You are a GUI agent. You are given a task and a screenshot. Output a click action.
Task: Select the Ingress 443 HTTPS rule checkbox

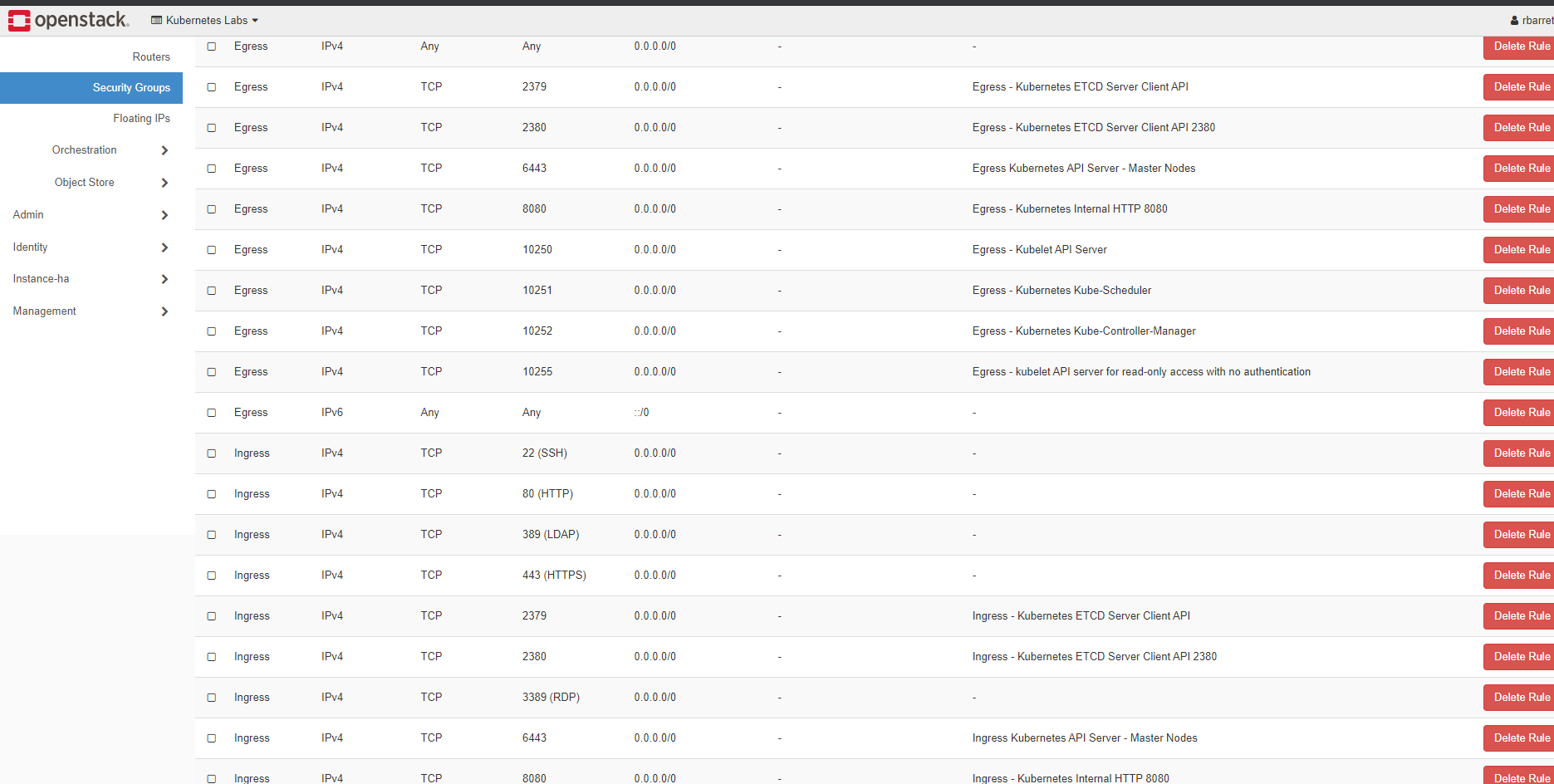(x=211, y=576)
